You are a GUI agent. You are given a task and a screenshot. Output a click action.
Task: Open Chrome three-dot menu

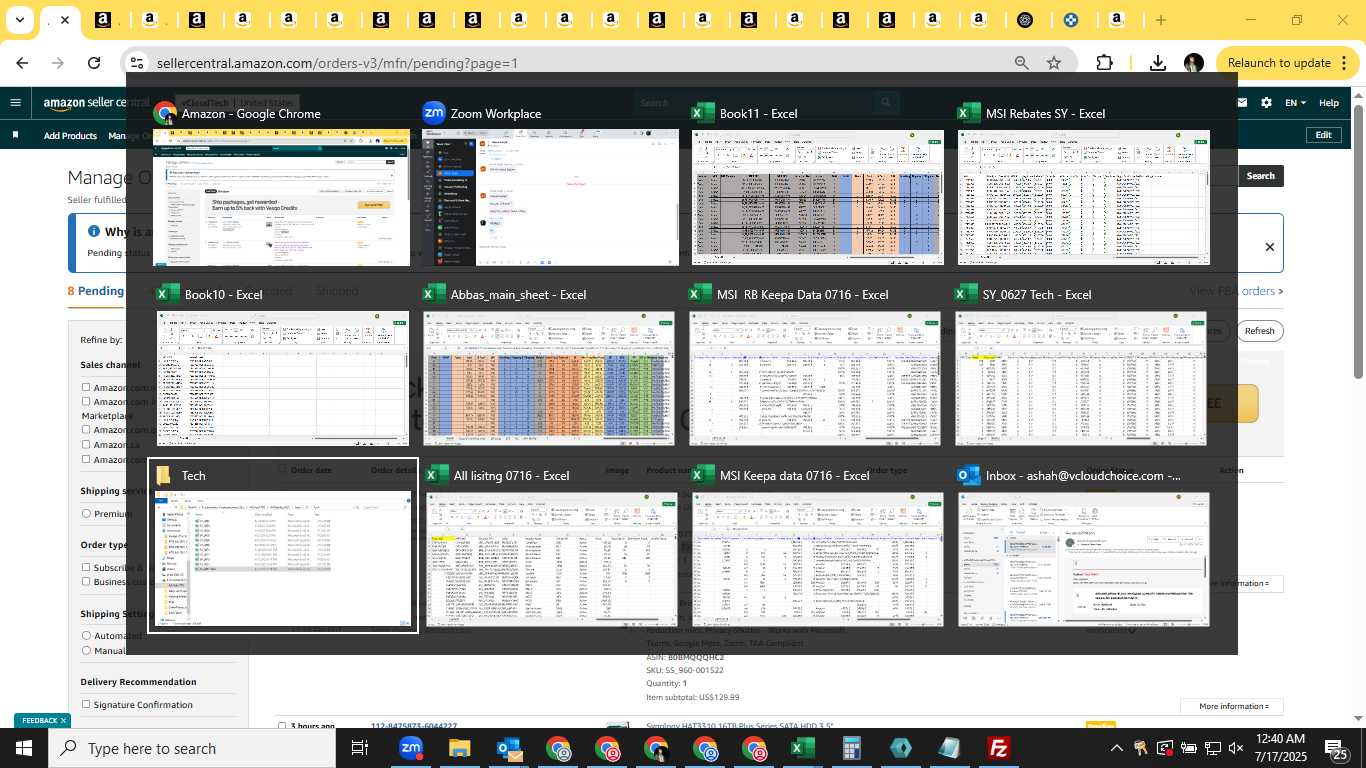(x=1344, y=63)
